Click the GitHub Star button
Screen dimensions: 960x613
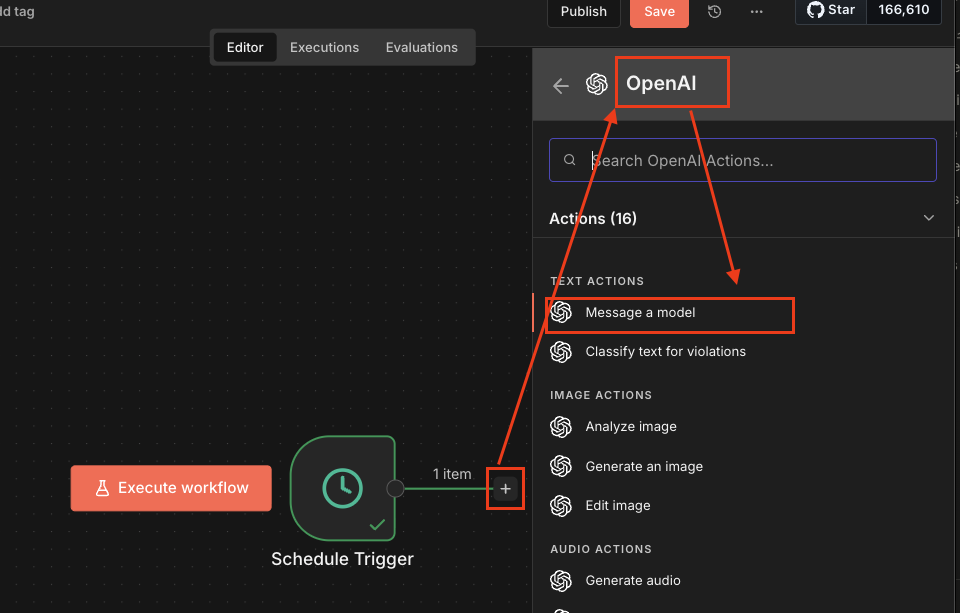point(831,10)
